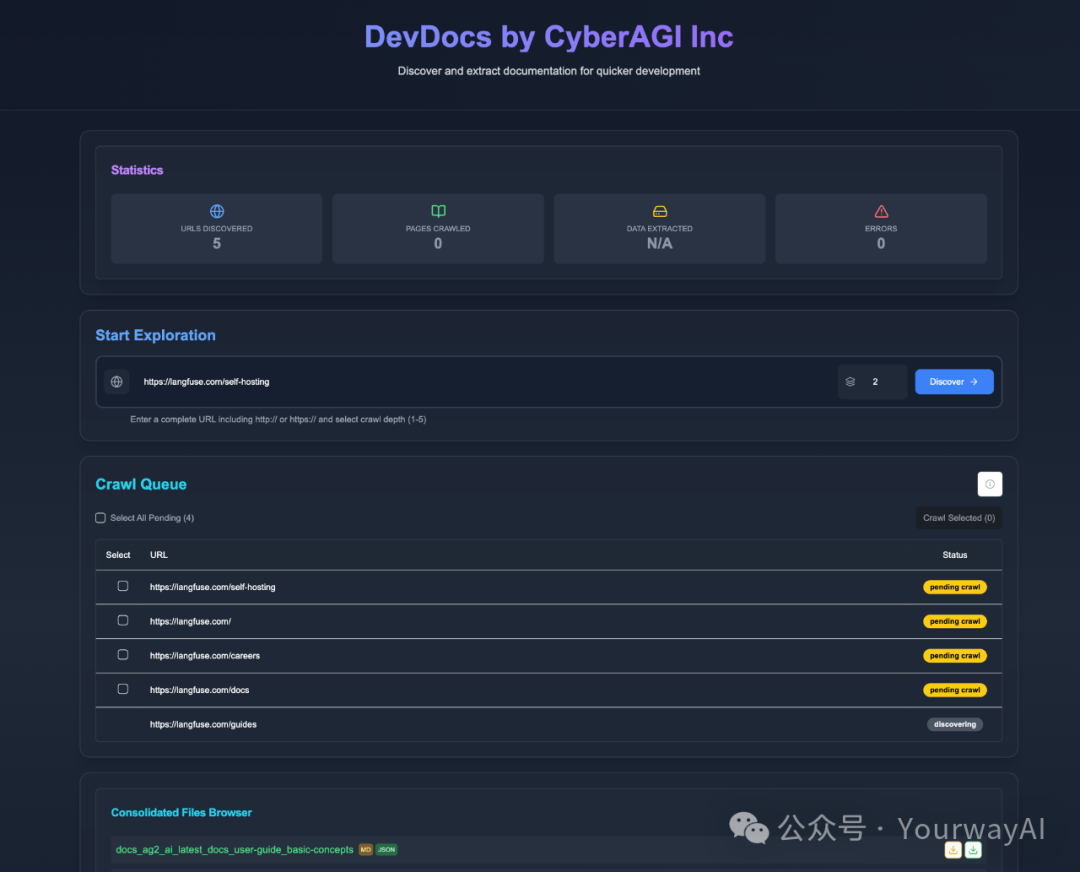
Task: Click the info icon in Crawl Queue
Action: tap(990, 484)
